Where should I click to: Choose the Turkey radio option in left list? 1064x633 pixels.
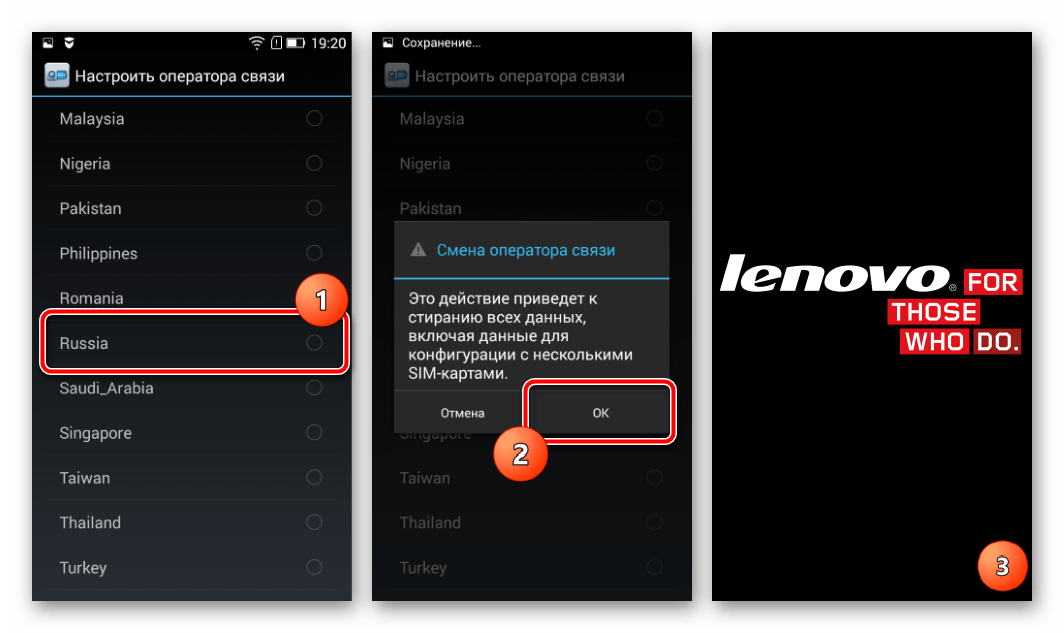click(314, 567)
